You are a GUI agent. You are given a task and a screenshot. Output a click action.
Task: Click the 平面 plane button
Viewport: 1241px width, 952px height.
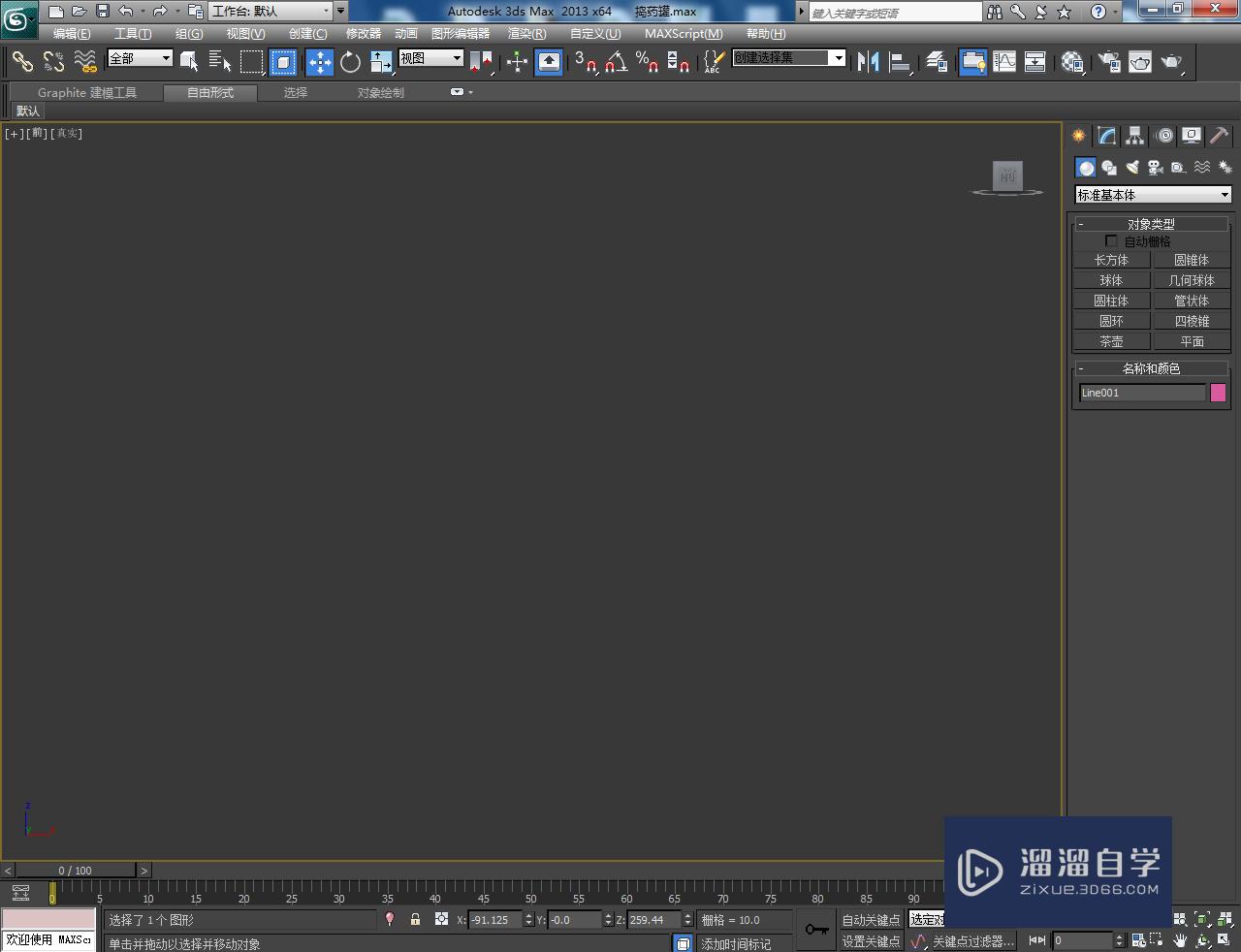[x=1192, y=341]
